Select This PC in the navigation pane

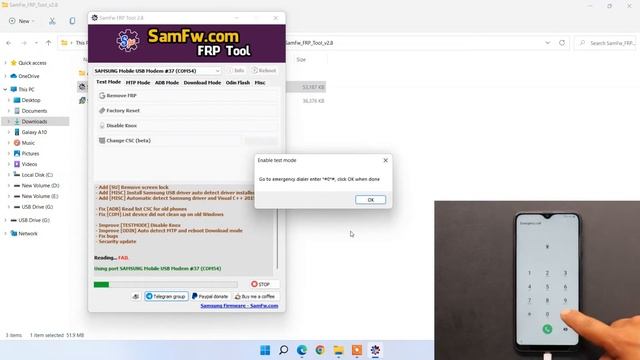tap(26, 89)
